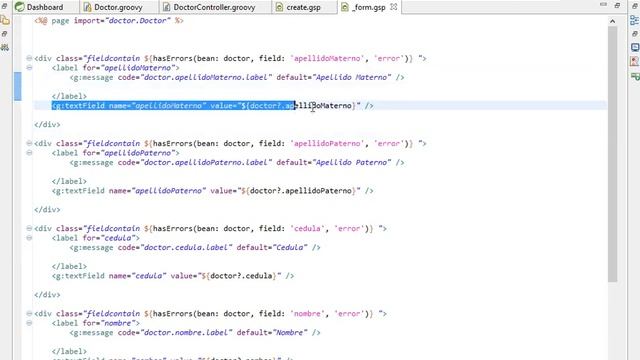
Task: Restore the top-left minimized view stack
Action: pos(4,6)
